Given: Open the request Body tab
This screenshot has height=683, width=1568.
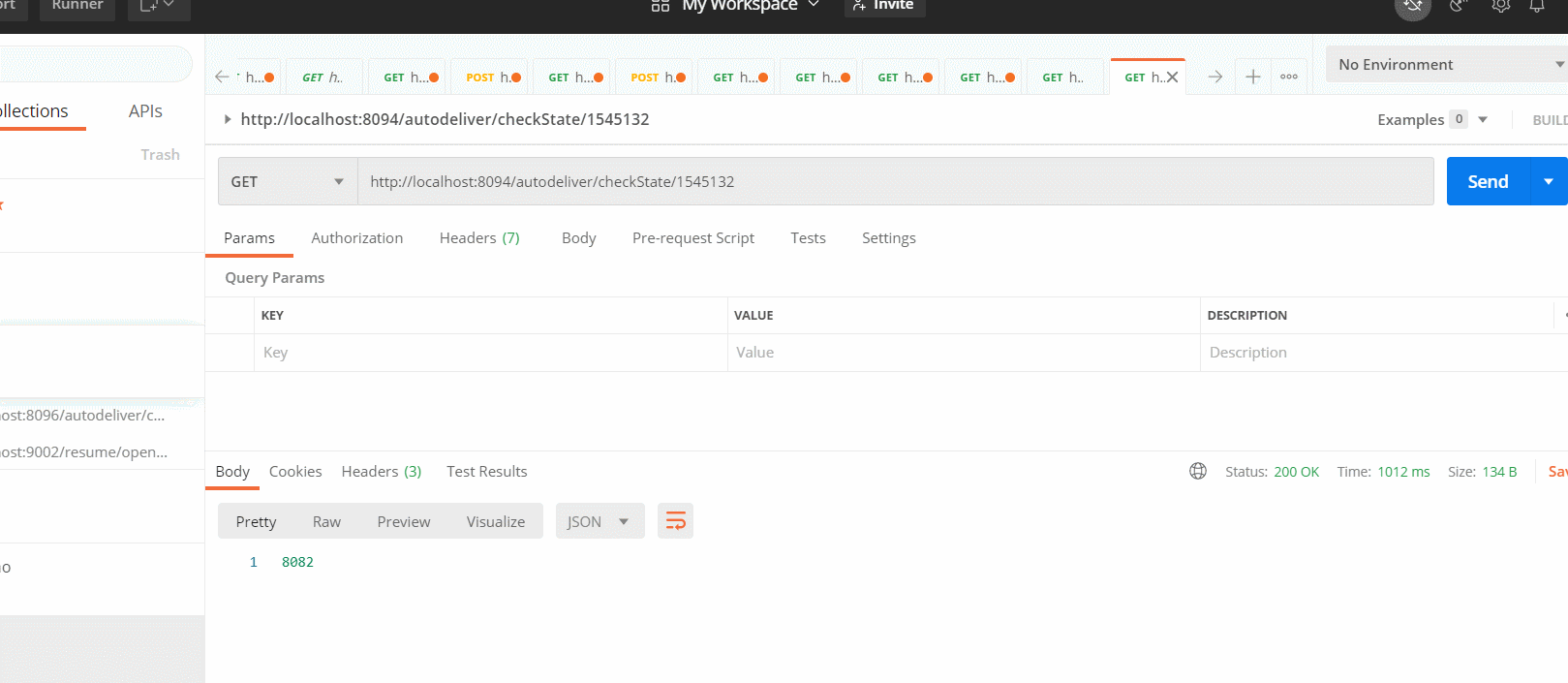Looking at the screenshot, I should (x=578, y=238).
